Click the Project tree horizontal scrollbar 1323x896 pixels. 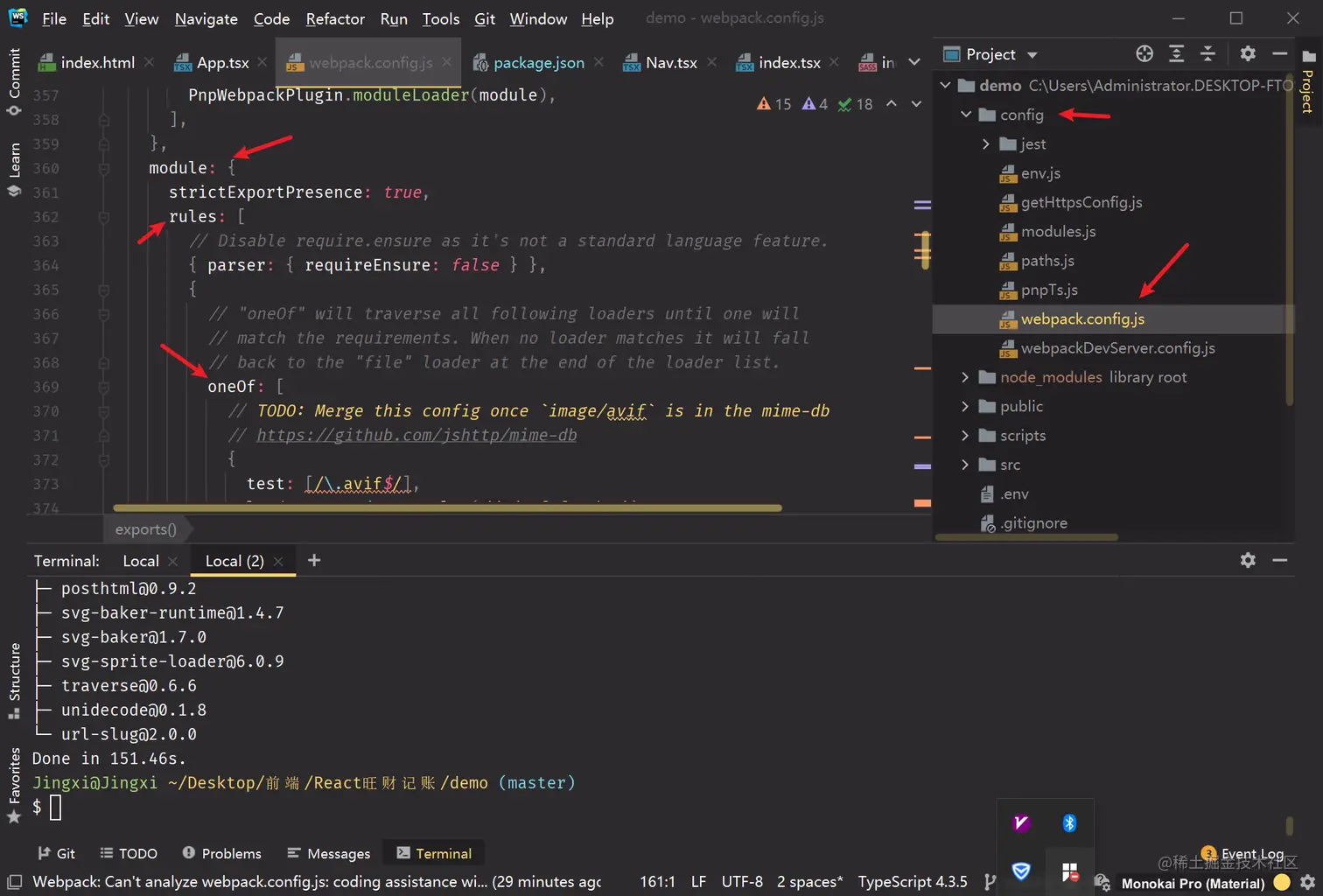pyautogui.click(x=1026, y=537)
